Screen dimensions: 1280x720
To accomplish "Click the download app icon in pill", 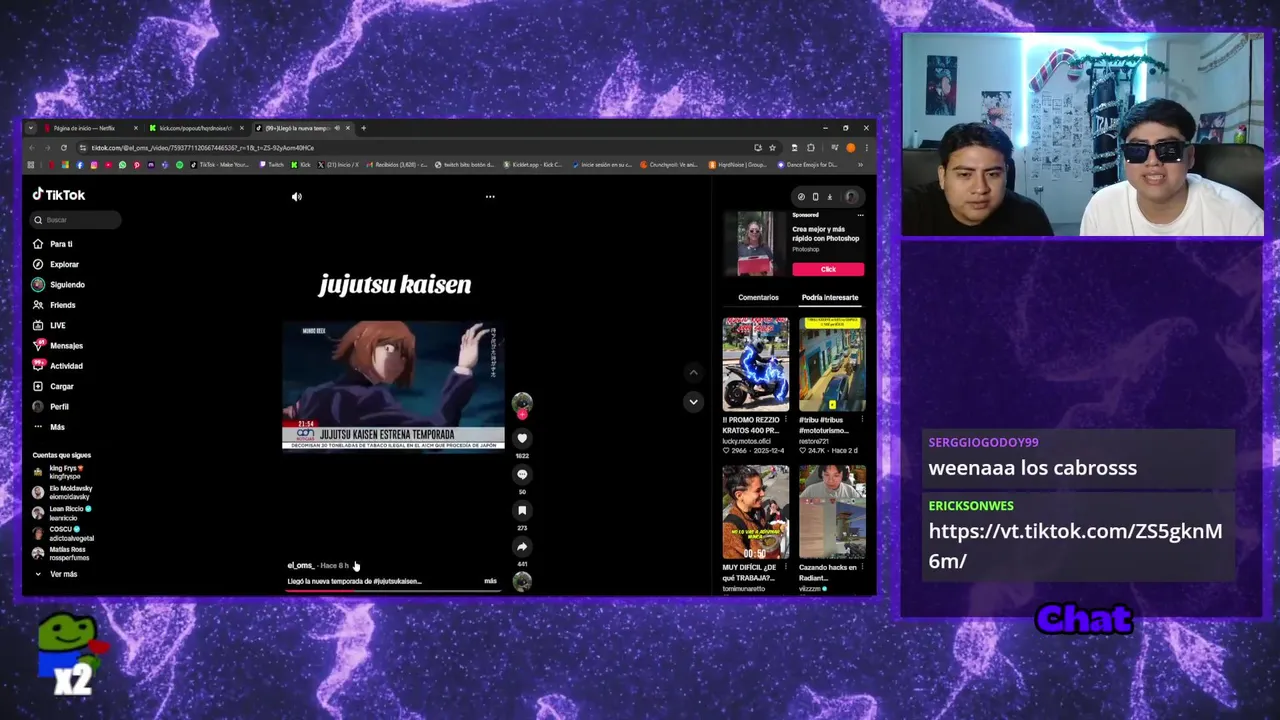I will pyautogui.click(x=829, y=197).
